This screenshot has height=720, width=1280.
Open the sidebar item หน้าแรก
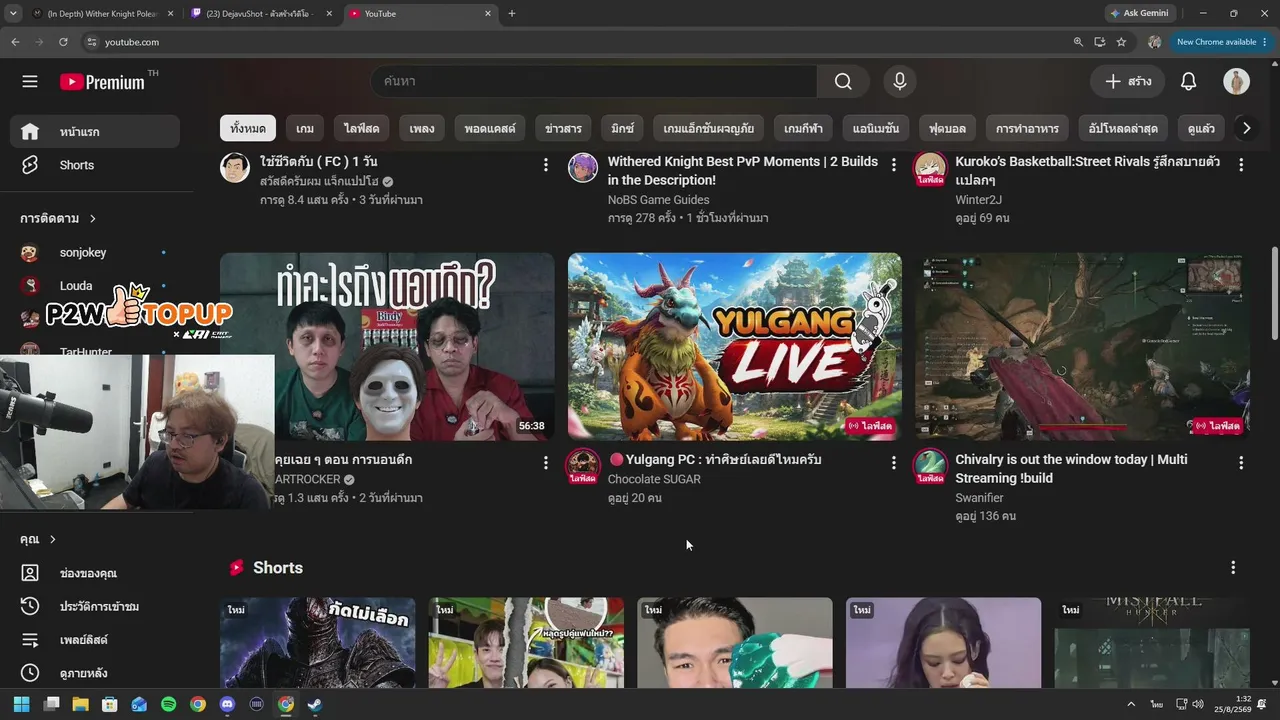pyautogui.click(x=95, y=131)
